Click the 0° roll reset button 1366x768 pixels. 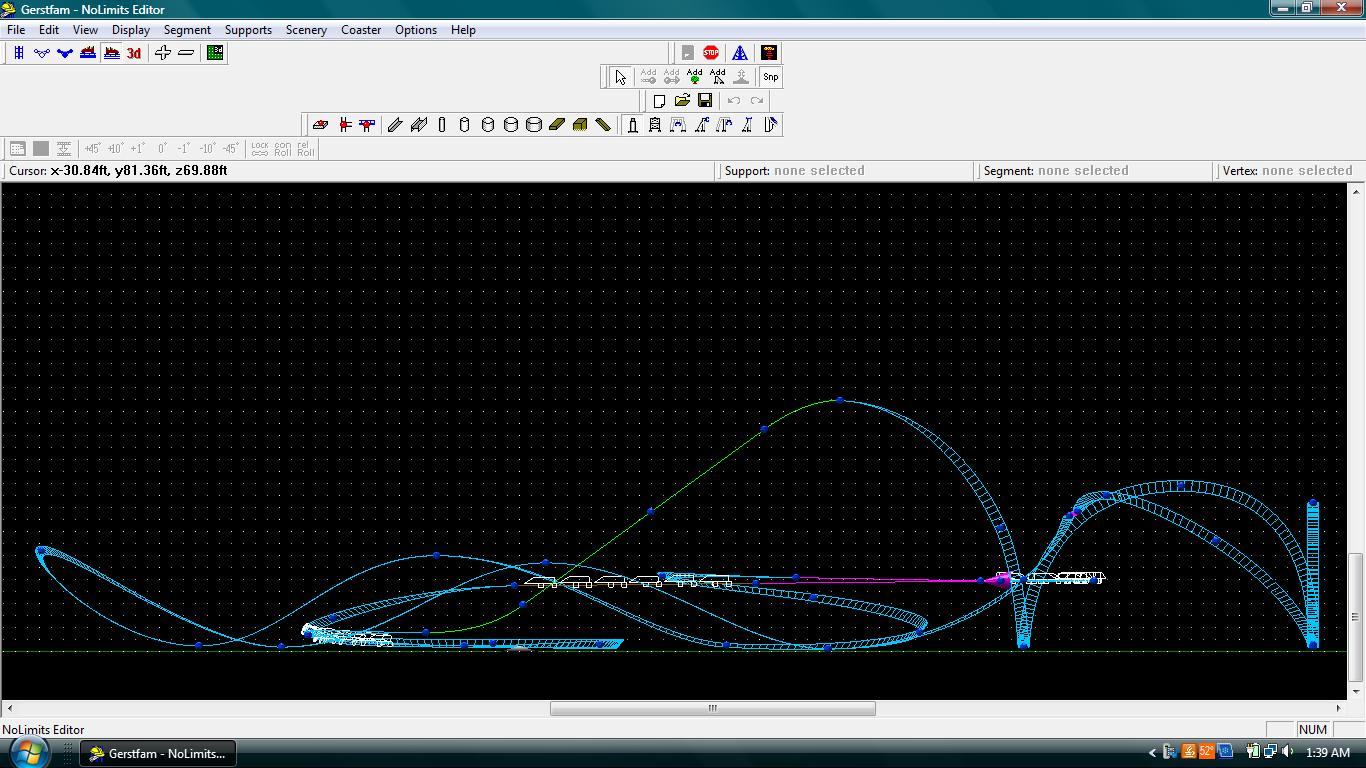click(x=161, y=149)
